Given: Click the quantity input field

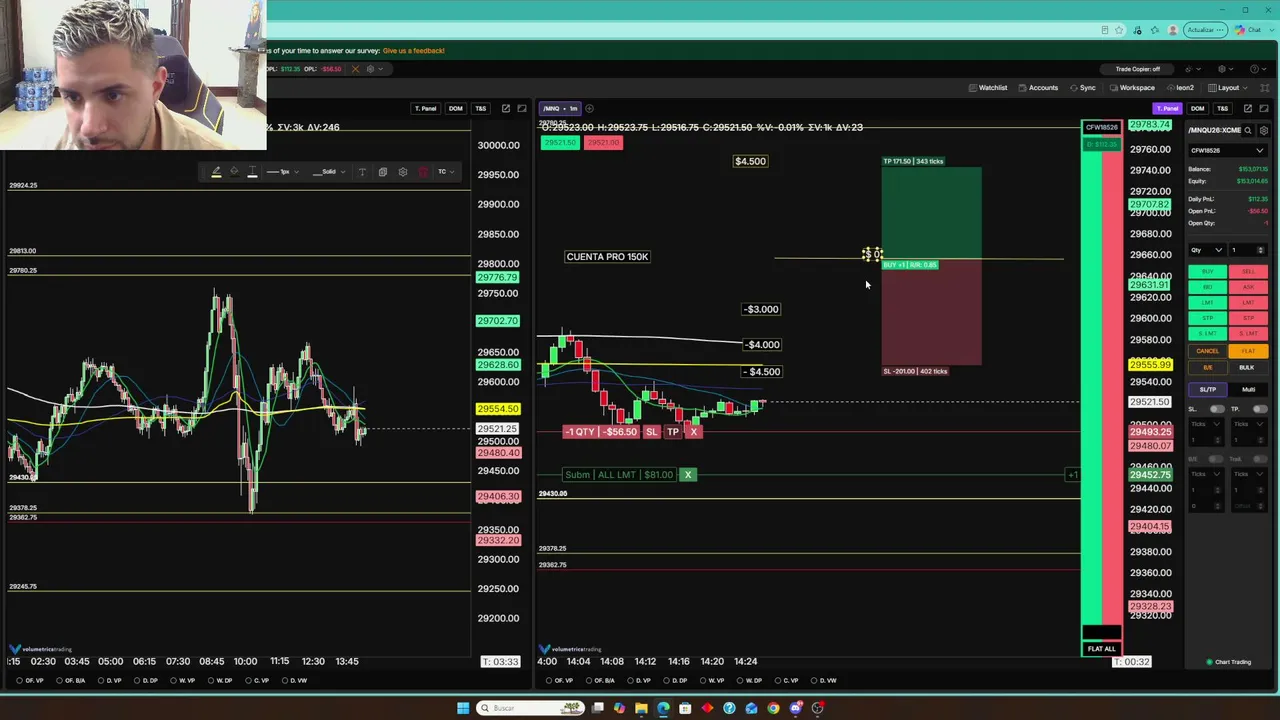Looking at the screenshot, I should point(1247,250).
